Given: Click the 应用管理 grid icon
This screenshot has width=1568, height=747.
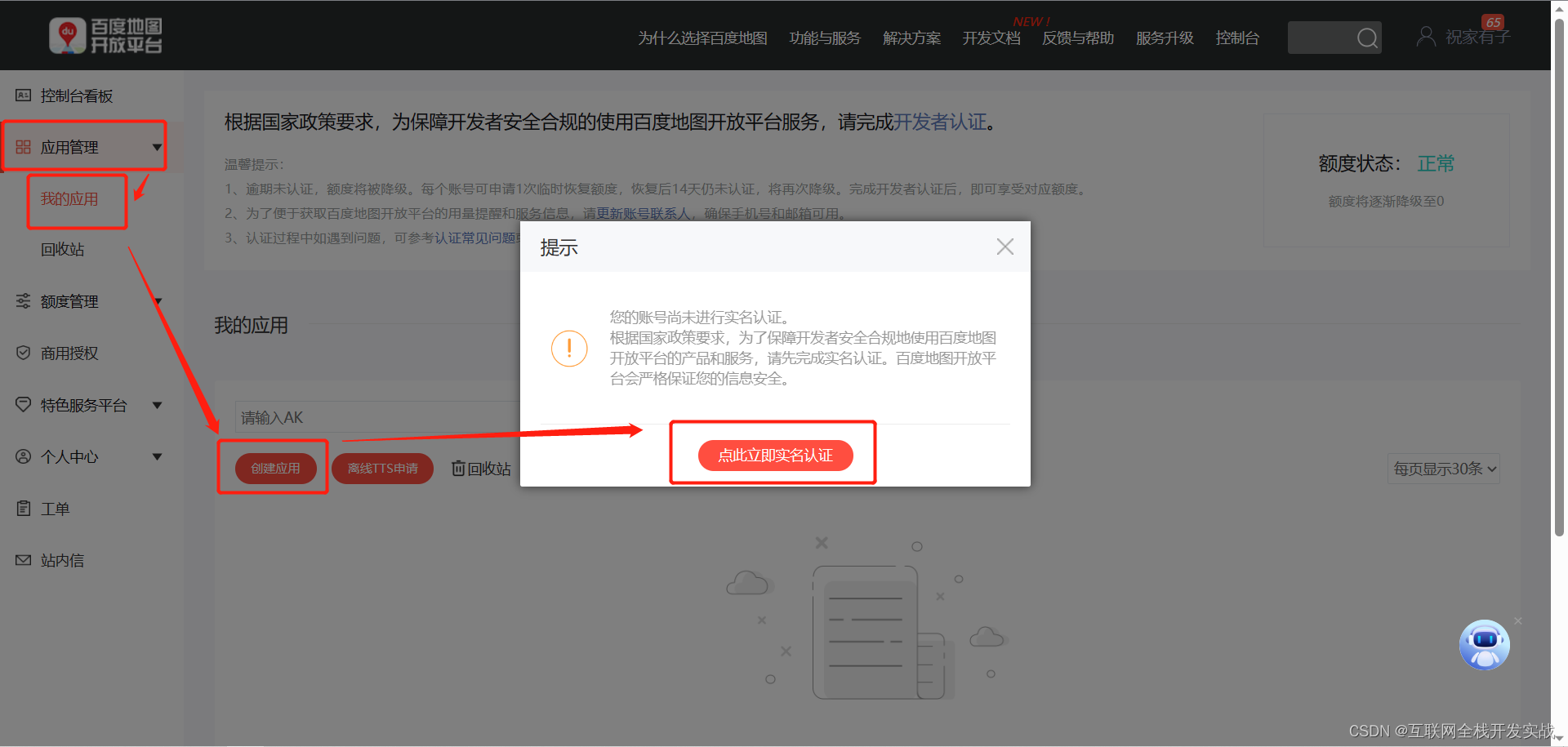Looking at the screenshot, I should point(24,147).
